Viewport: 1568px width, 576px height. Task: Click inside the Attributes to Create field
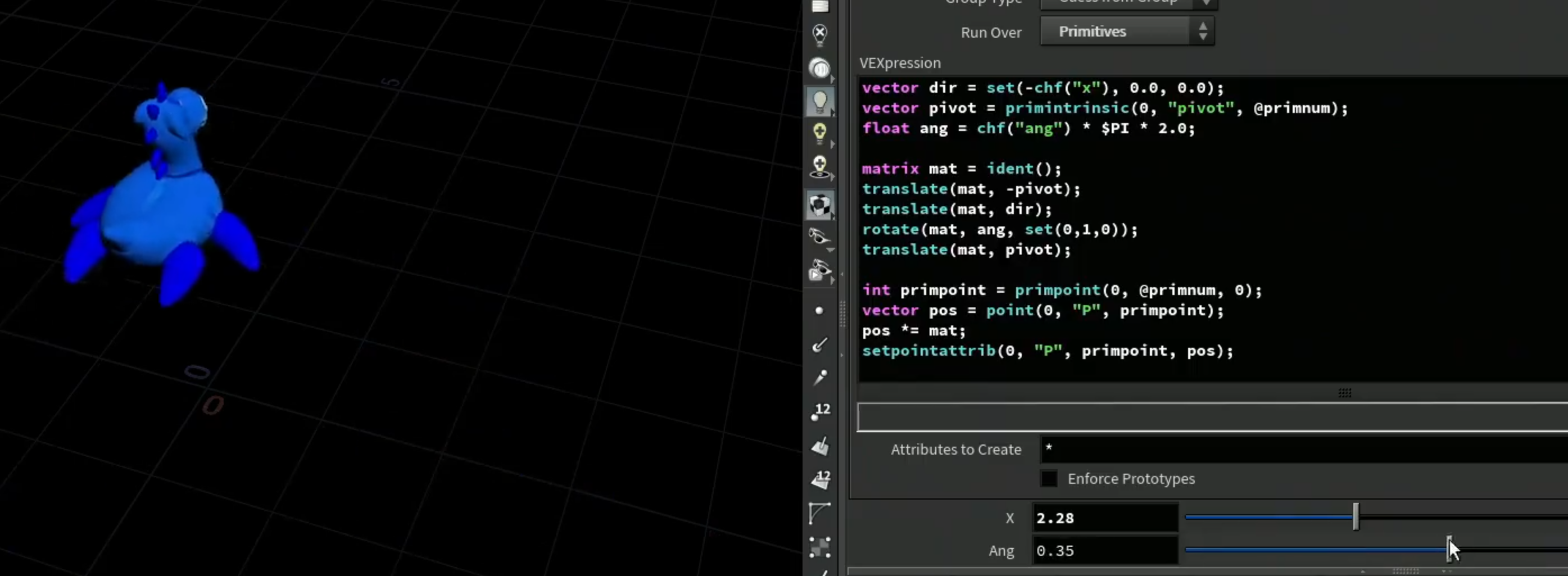(1304, 449)
